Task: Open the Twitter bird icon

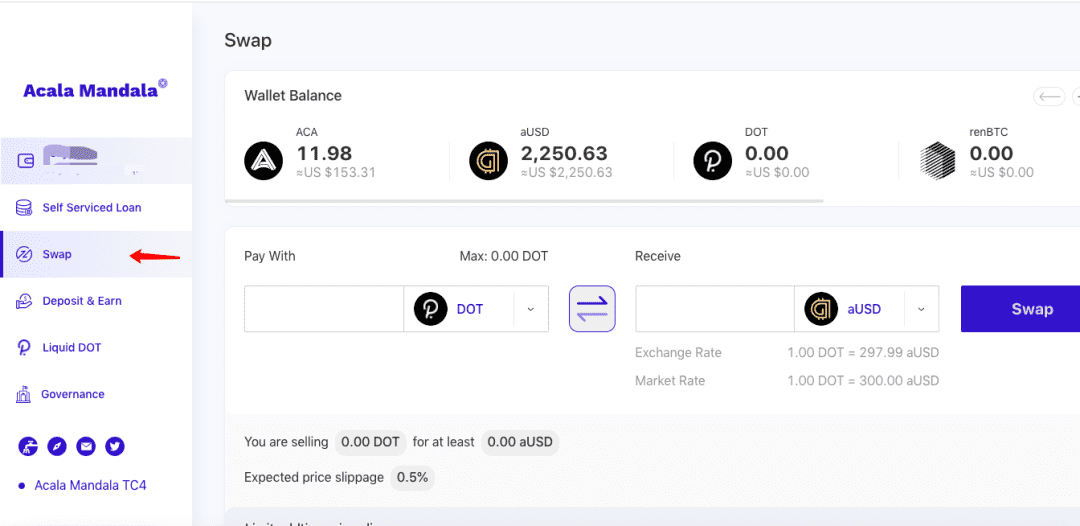Action: (x=115, y=447)
